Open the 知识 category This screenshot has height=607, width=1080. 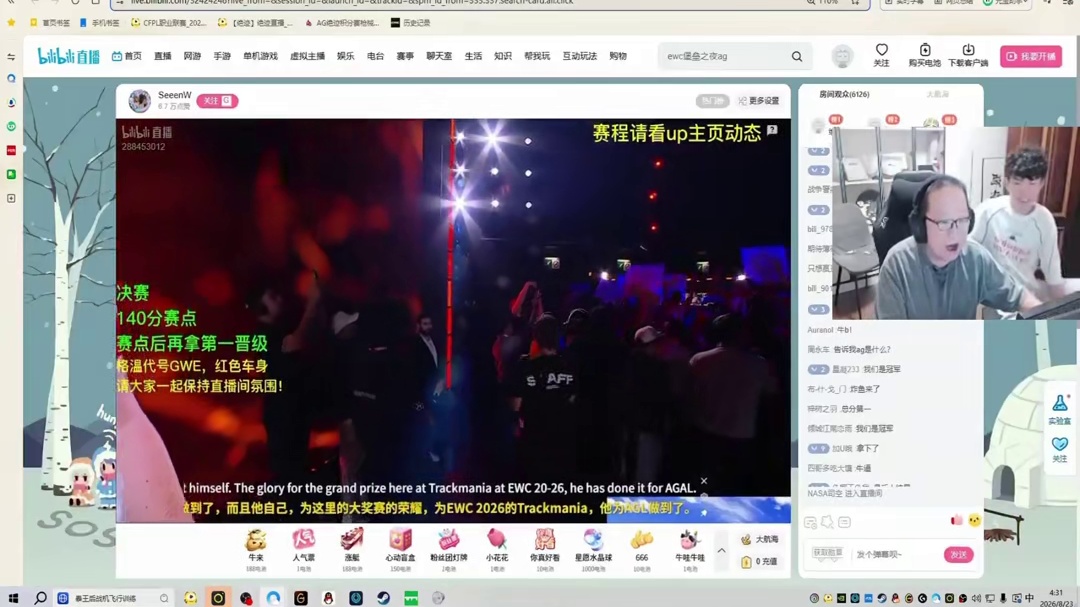503,56
